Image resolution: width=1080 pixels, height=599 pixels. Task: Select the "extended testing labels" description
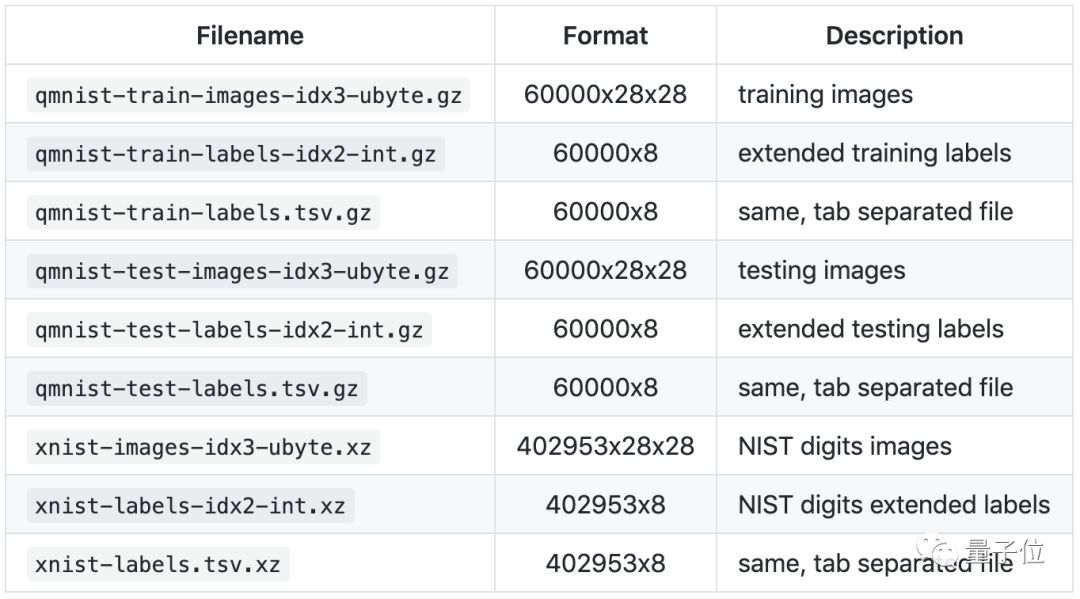870,329
